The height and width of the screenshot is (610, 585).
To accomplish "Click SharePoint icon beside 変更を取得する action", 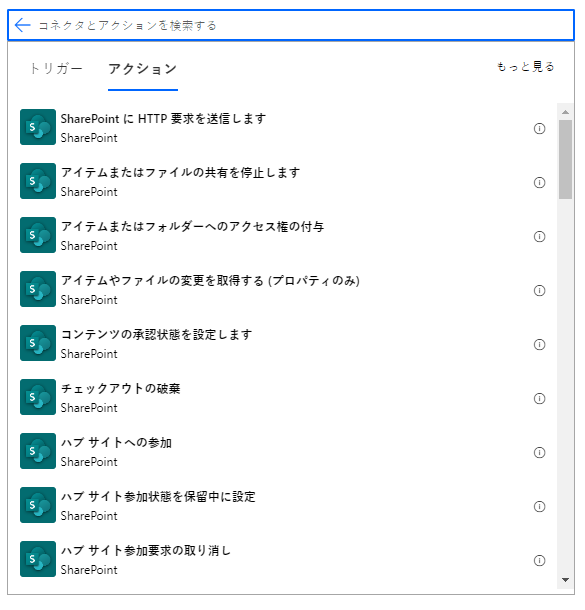I will (38, 289).
